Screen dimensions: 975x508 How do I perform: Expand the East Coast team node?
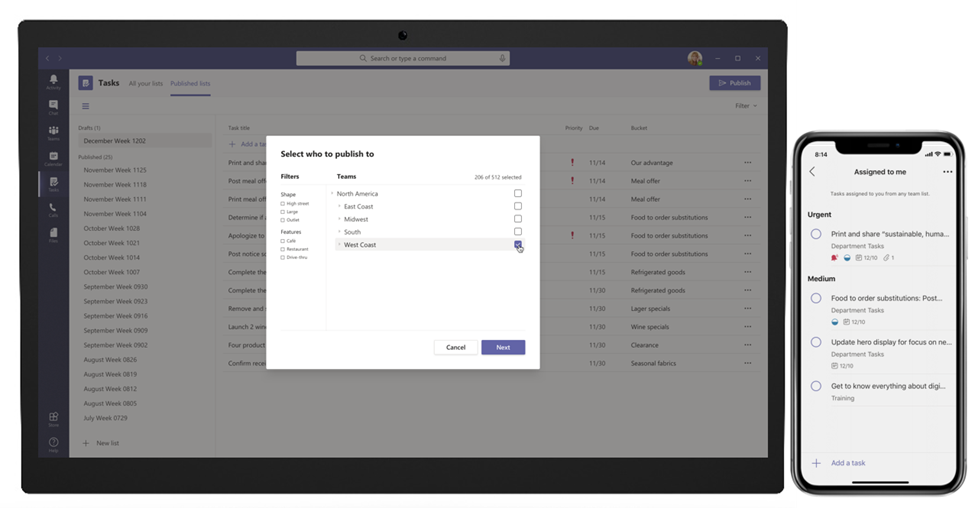[x=339, y=206]
